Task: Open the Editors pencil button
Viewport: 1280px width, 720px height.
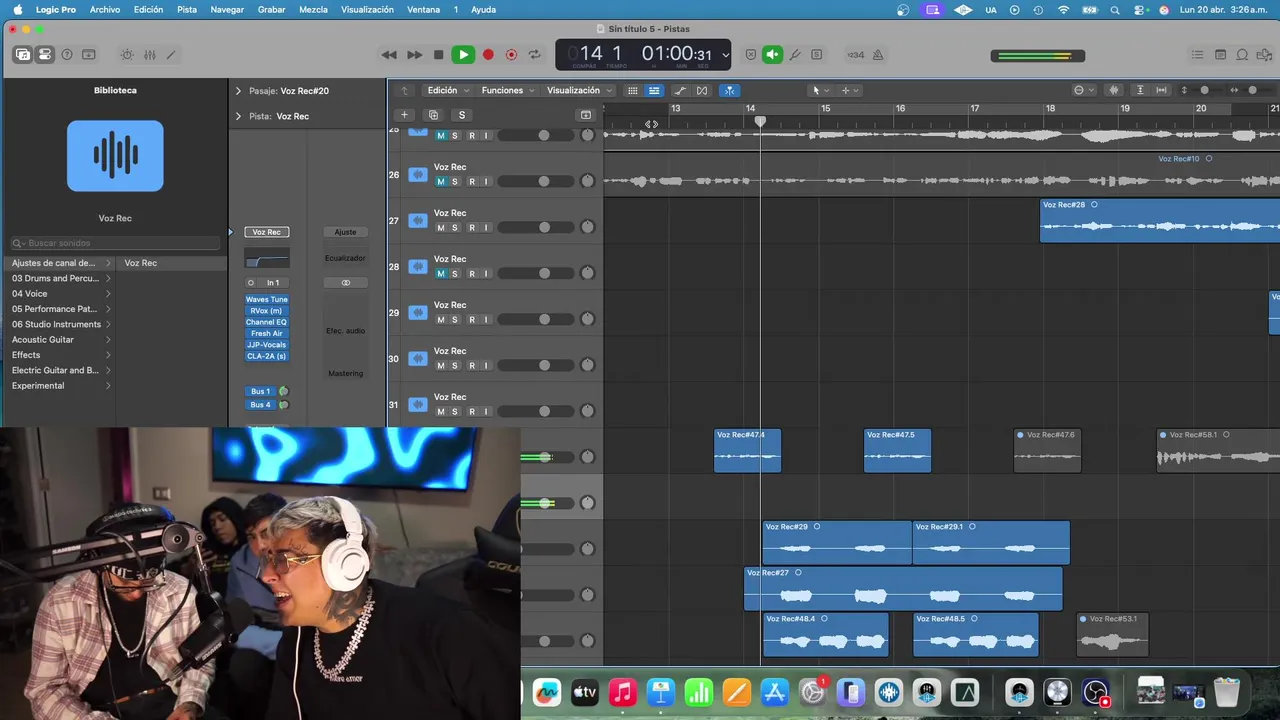Action: [171, 55]
